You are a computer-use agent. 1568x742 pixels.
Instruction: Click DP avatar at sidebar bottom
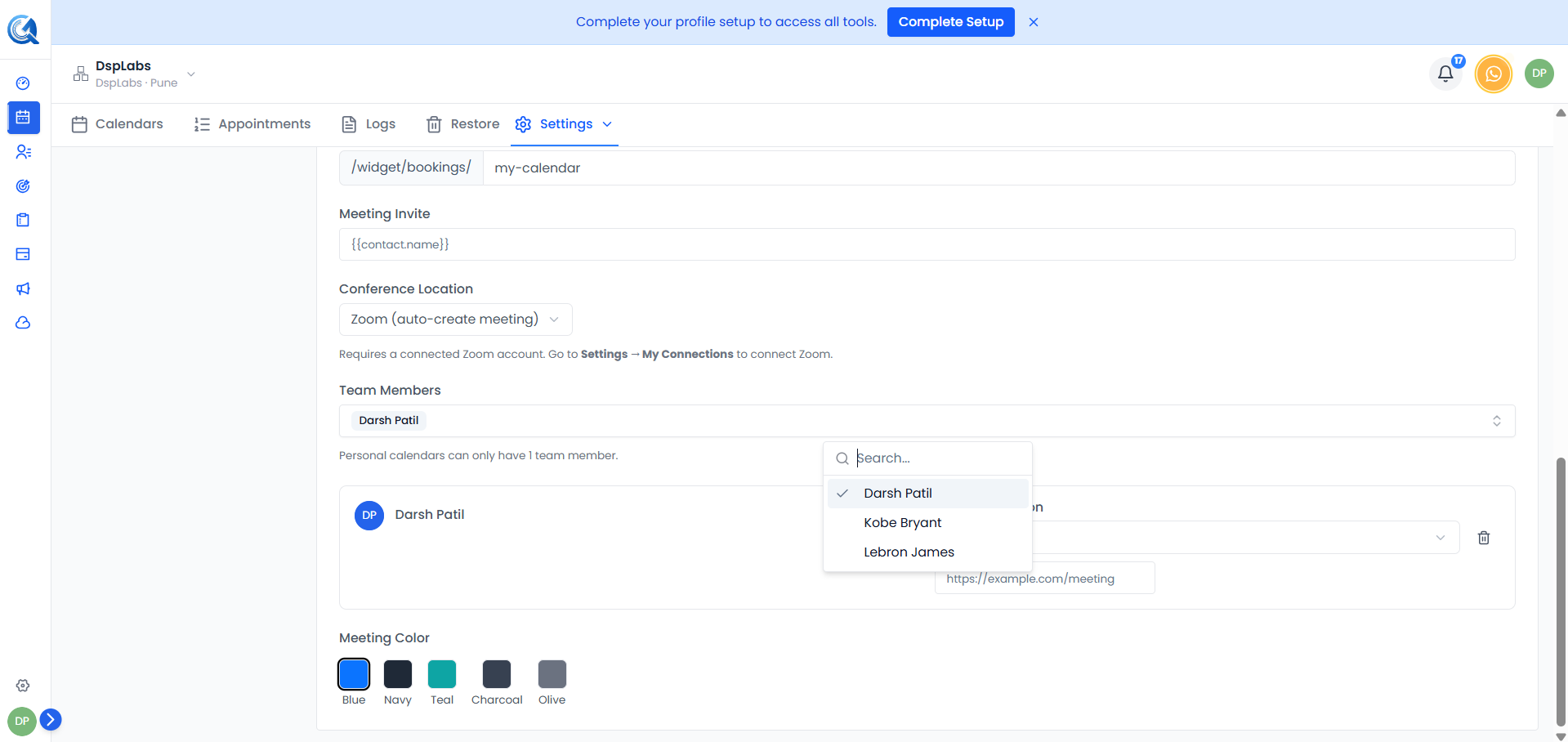(x=22, y=722)
